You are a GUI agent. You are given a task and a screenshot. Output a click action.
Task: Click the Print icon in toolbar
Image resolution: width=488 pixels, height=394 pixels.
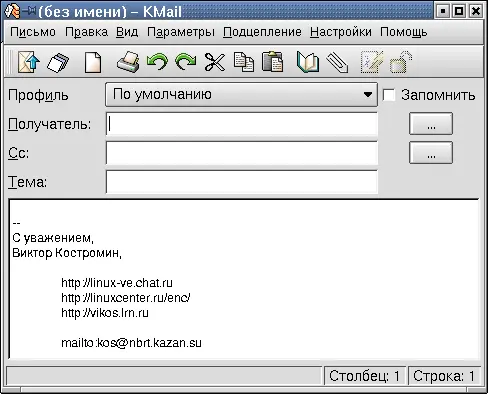click(x=128, y=62)
